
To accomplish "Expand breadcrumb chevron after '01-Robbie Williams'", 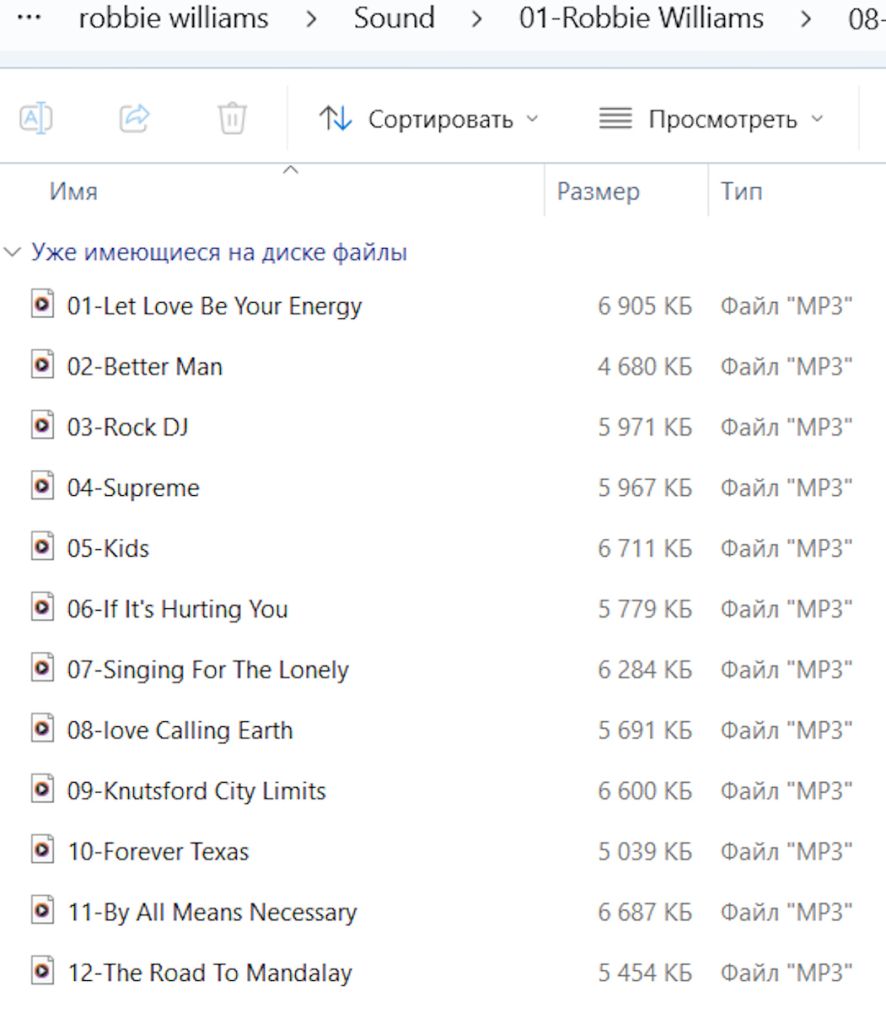I will point(806,19).
